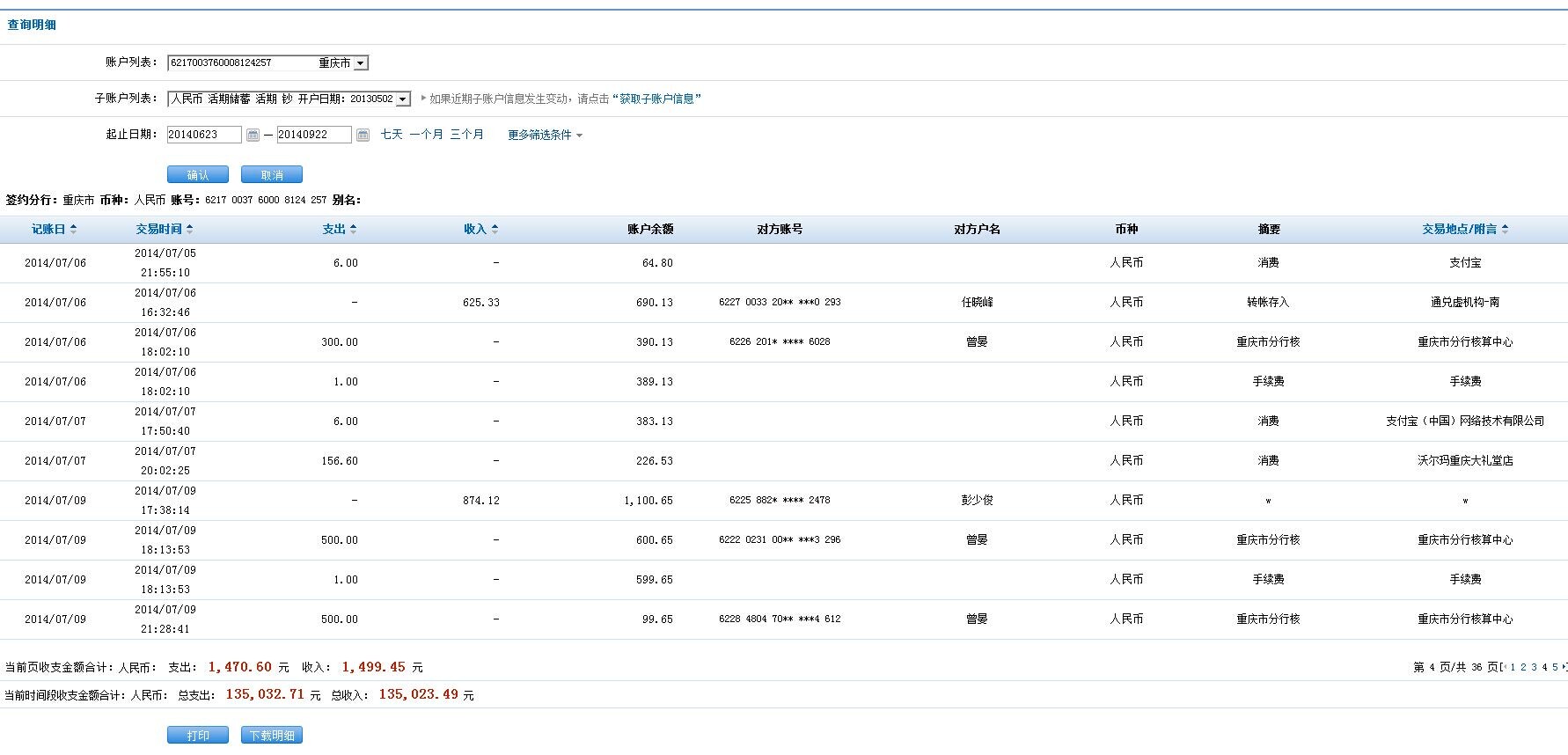Screen dimensions: 1568x755
Task: Go to next page arrow in pagination
Action: (x=1564, y=667)
